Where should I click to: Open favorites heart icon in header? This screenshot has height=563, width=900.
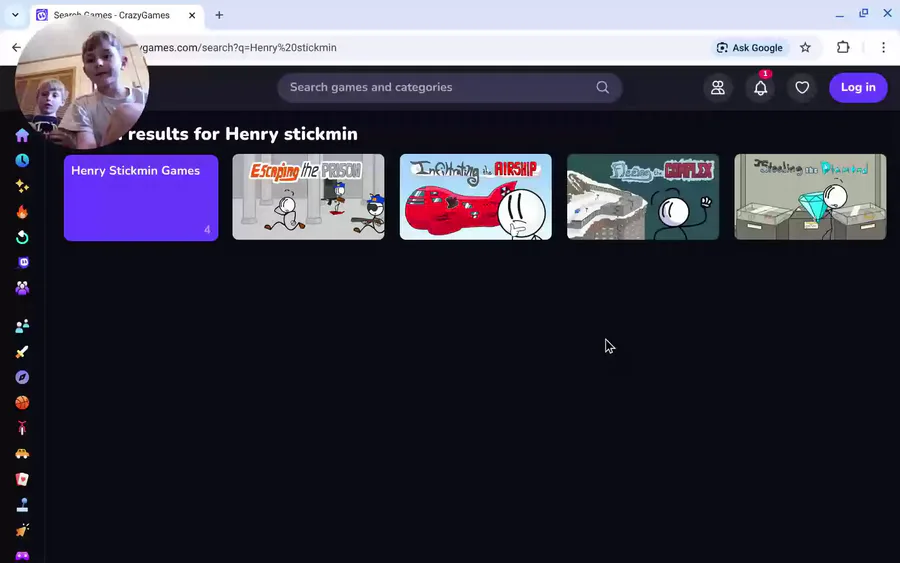[802, 87]
